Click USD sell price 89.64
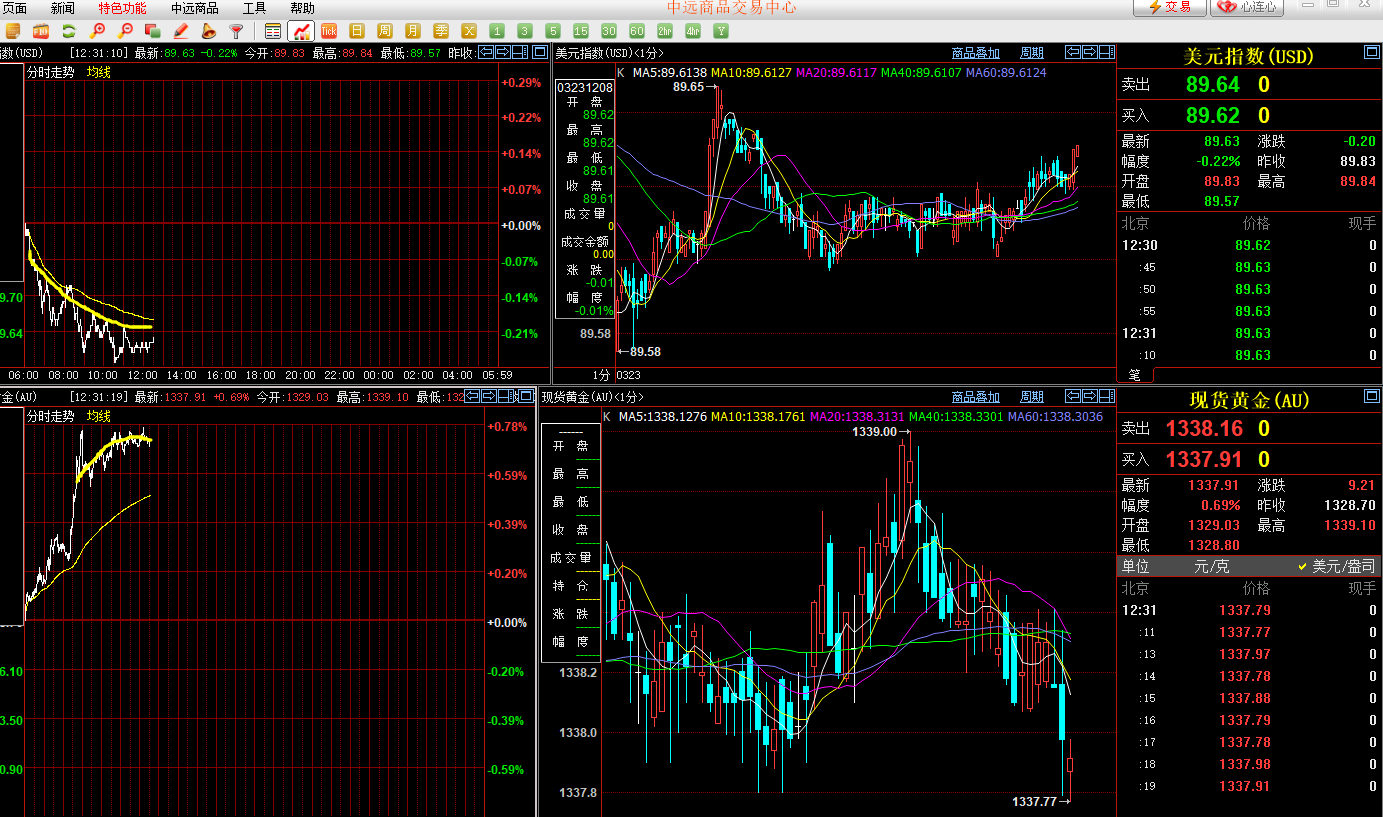 coord(1213,85)
